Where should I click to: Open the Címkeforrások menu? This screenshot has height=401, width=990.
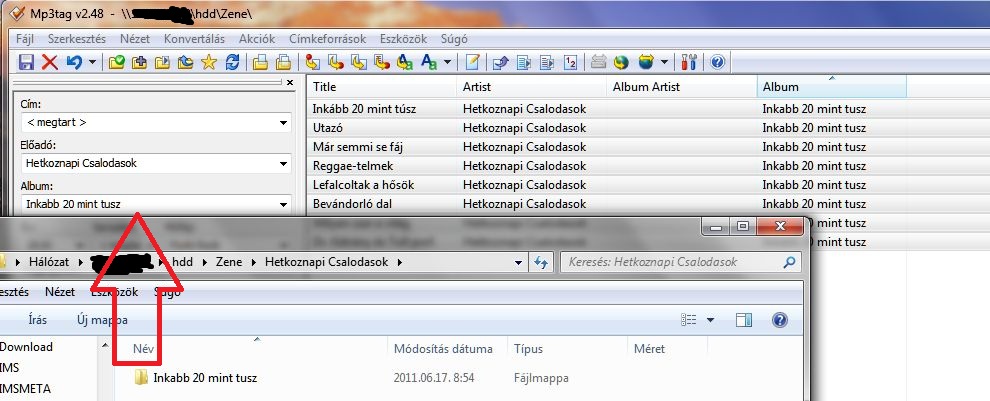click(x=329, y=38)
